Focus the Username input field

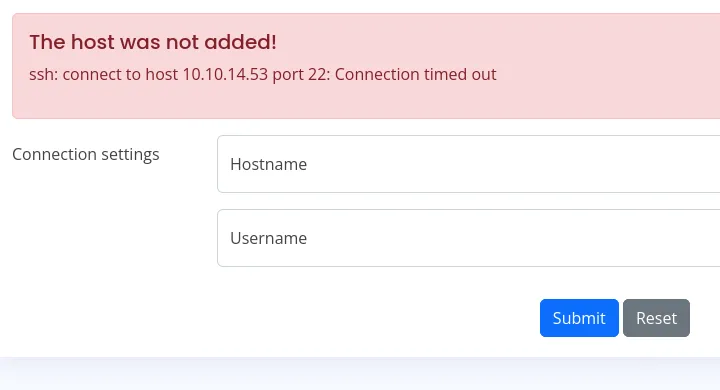tap(468, 238)
